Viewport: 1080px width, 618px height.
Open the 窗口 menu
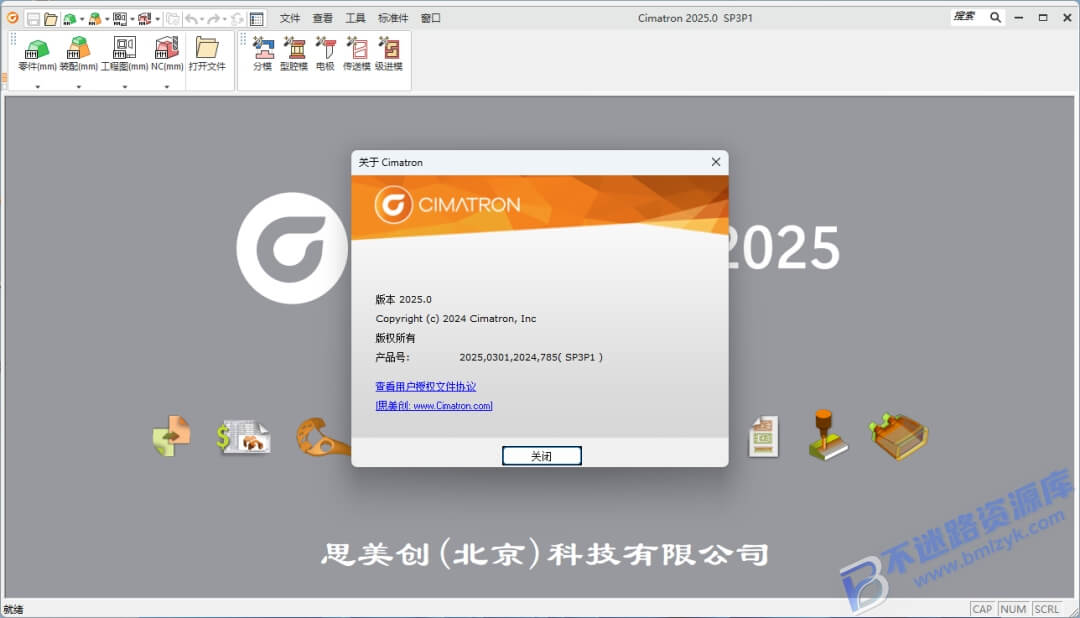(x=430, y=19)
